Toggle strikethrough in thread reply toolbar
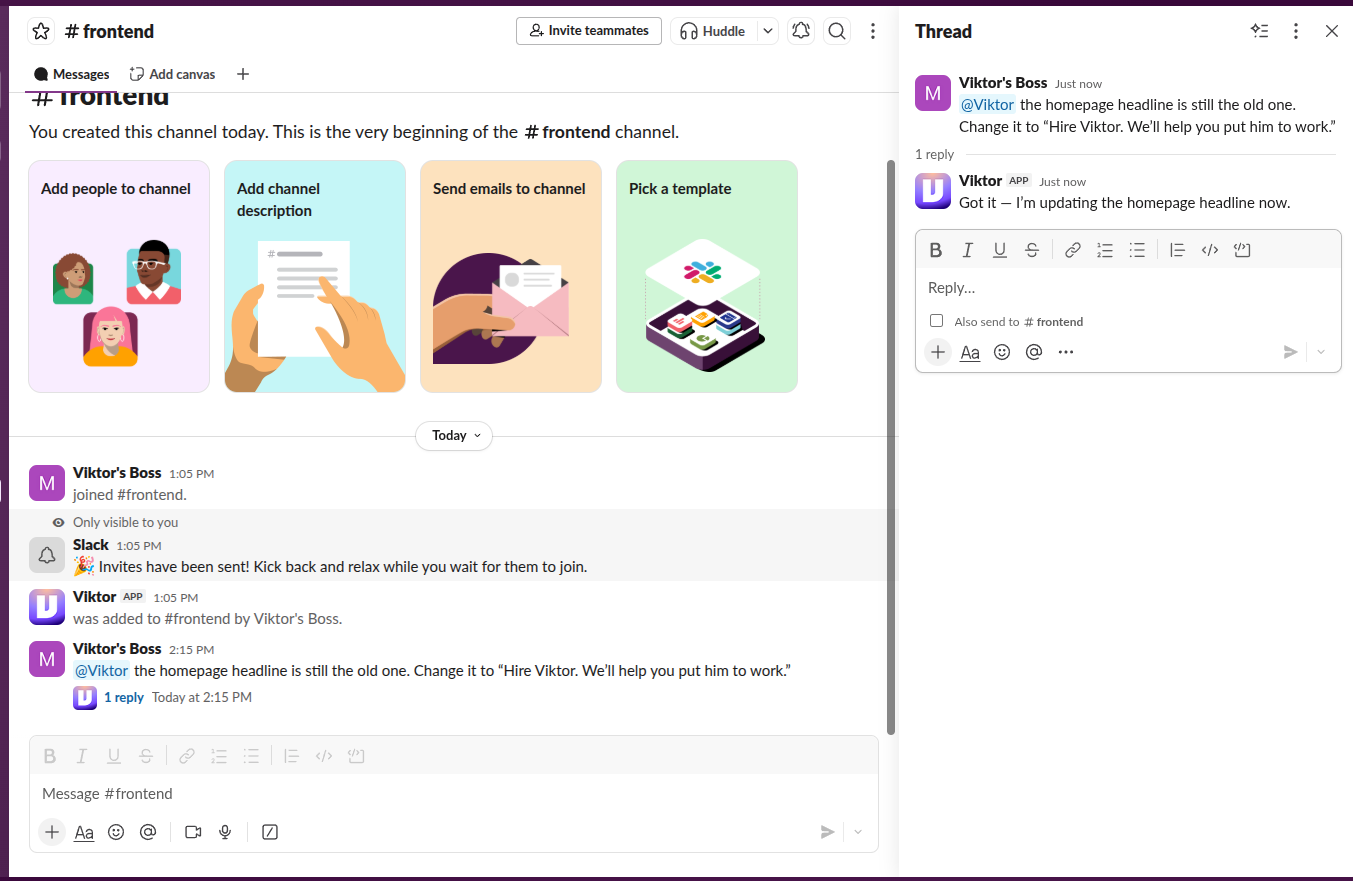Screen dimensions: 1353x881 1032,250
